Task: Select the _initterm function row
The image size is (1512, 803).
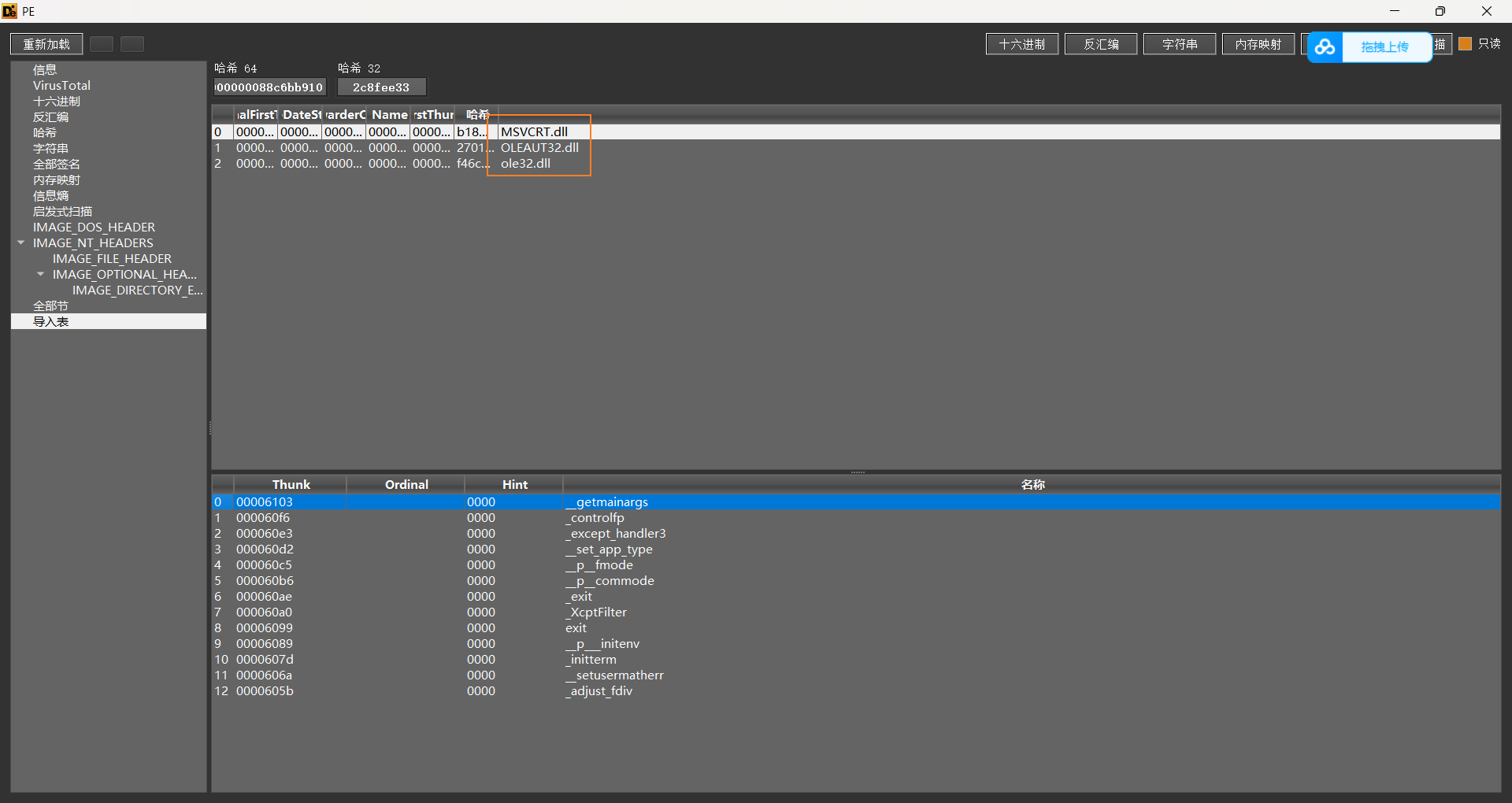Action: pyautogui.click(x=856, y=659)
